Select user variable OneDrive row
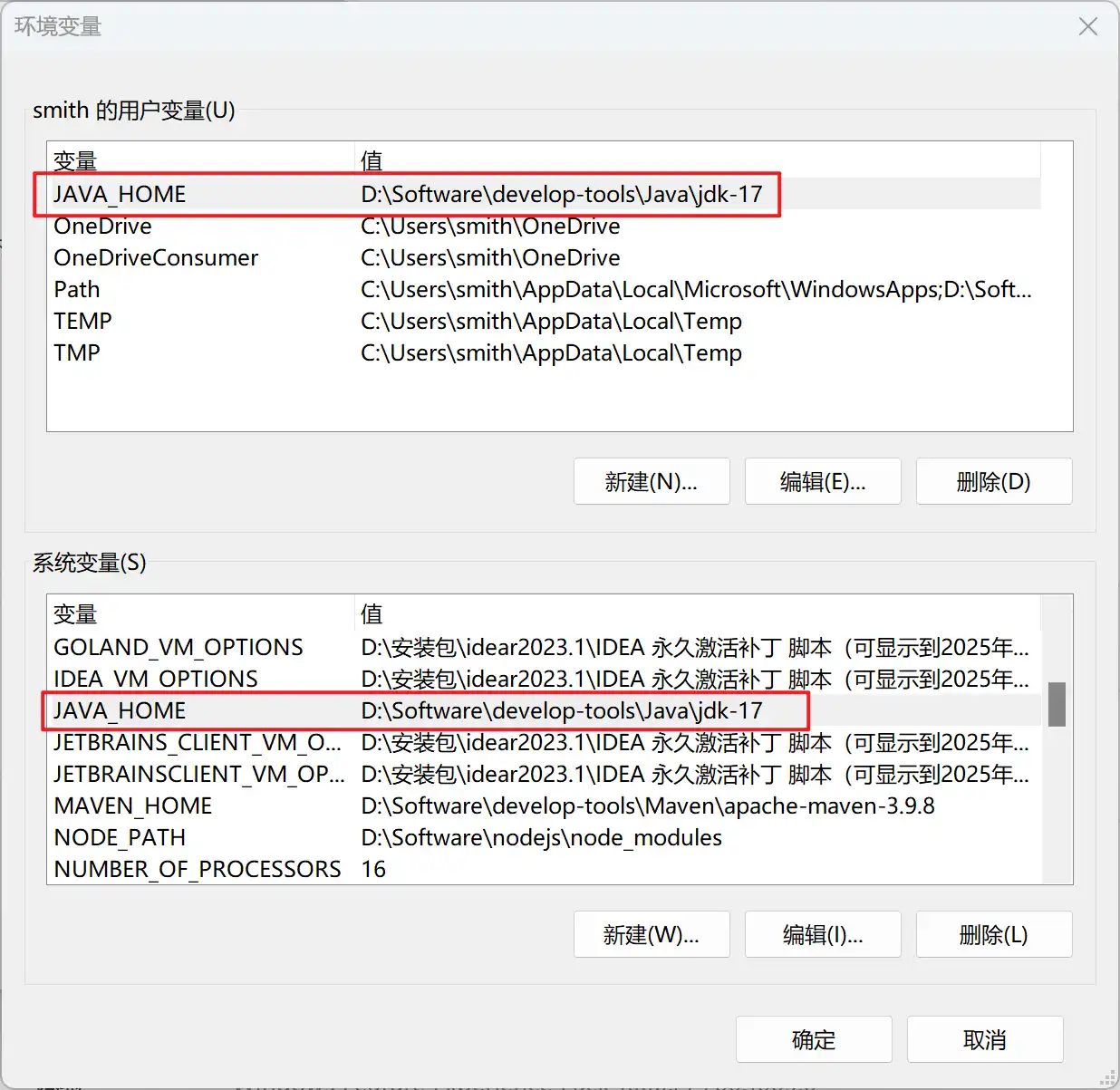 (x=544, y=226)
